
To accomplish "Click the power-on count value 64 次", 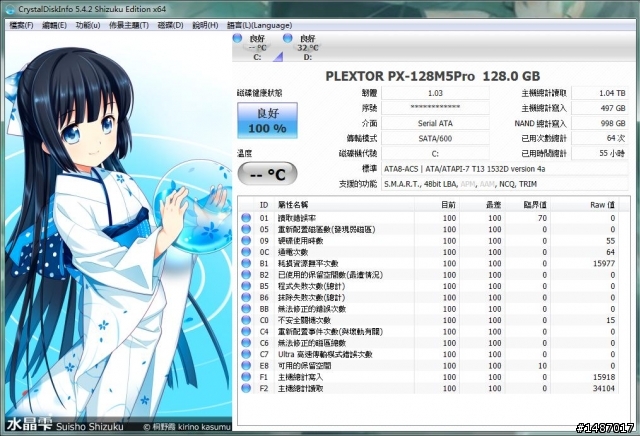I will point(600,138).
